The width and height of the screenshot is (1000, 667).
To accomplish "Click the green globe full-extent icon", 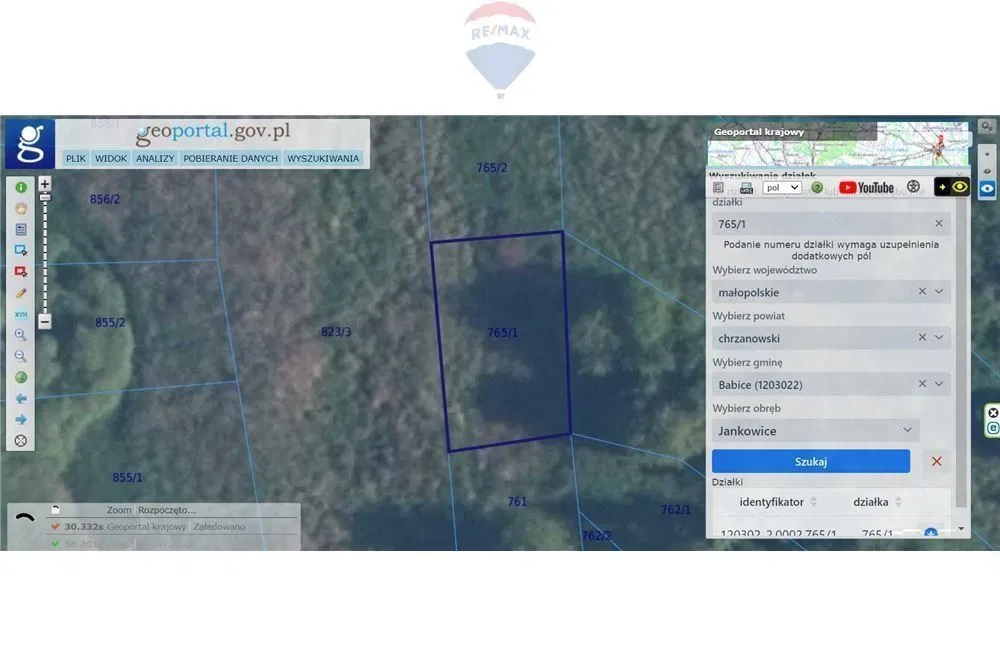I will [x=21, y=377].
